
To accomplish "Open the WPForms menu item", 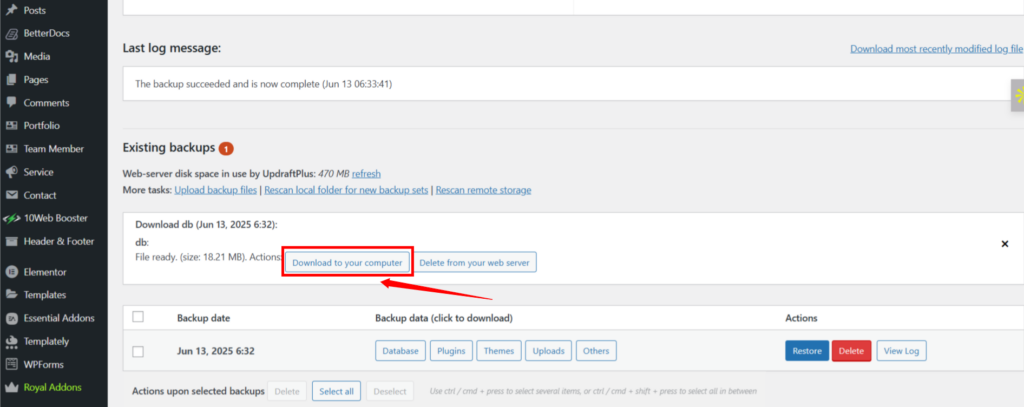I will [44, 365].
